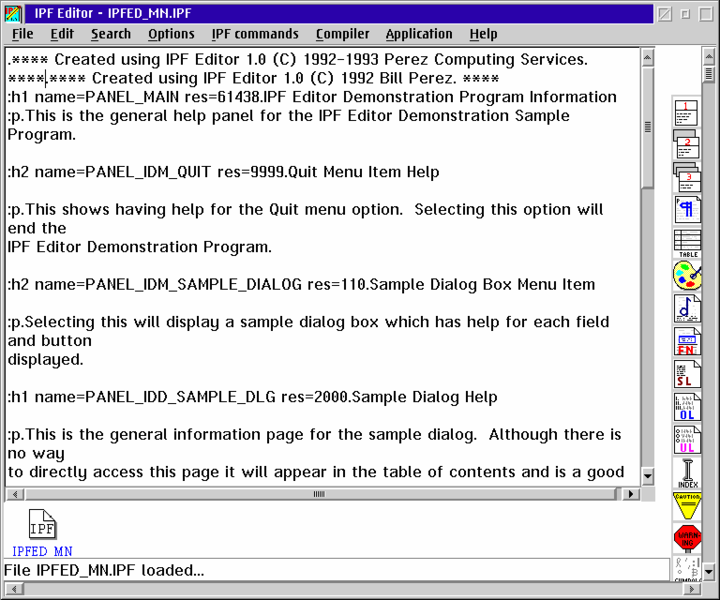This screenshot has width=720, height=600.
Task: Click tool palette scrollbar down arrow
Action: 709,572
